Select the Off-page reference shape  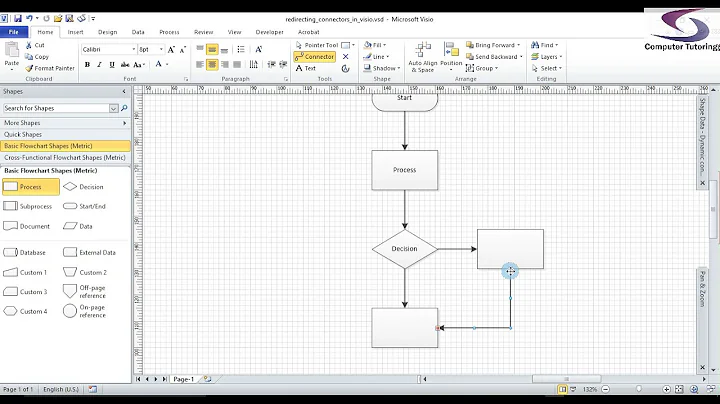[x=84, y=292]
